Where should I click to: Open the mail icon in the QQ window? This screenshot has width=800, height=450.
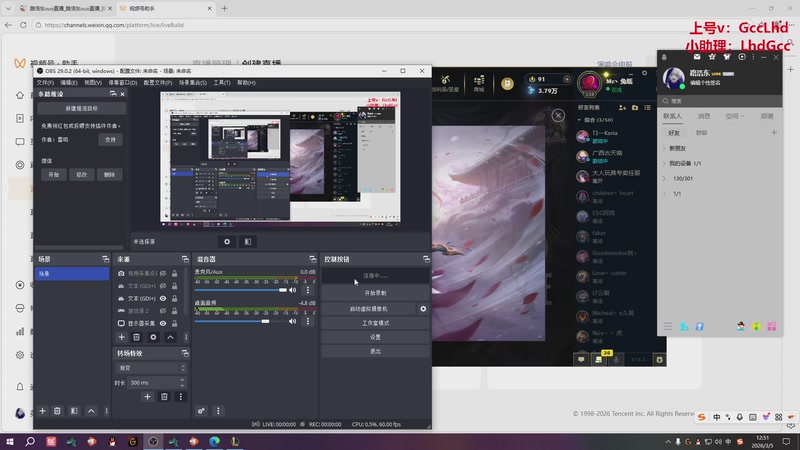pos(697,57)
